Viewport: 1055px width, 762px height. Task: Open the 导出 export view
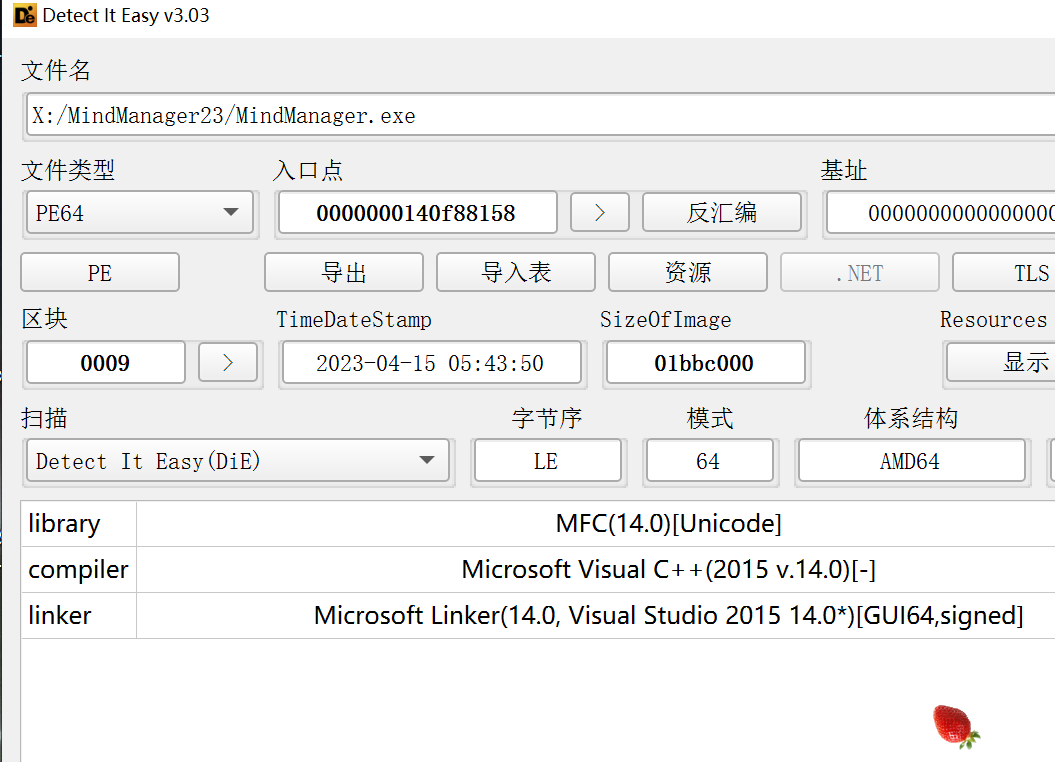pos(344,272)
